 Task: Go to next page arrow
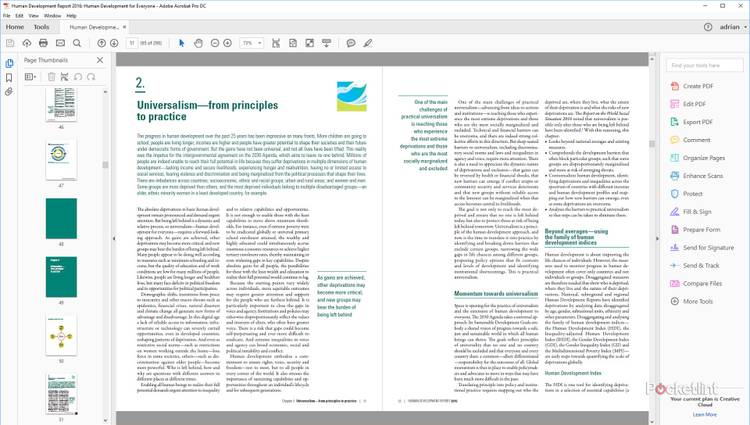click(114, 43)
